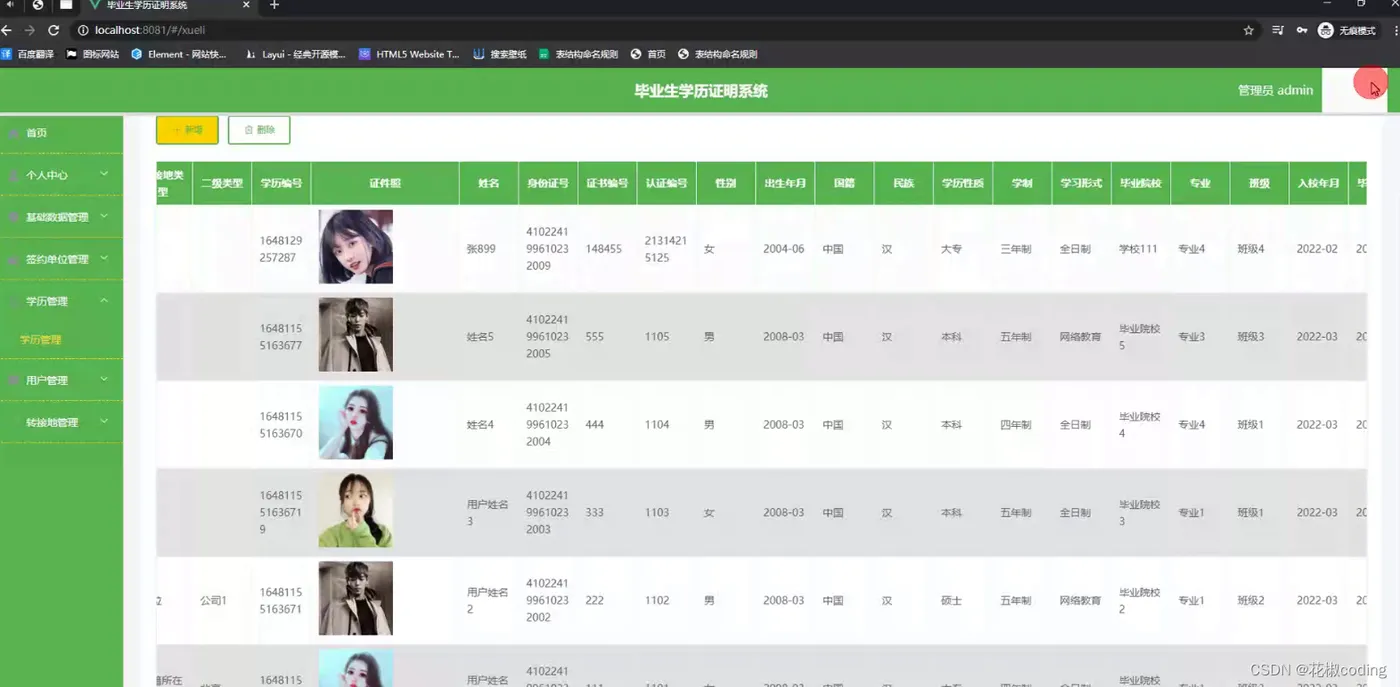Open the ID photo of 用户姓名3
This screenshot has width=1400, height=687.
356,511
